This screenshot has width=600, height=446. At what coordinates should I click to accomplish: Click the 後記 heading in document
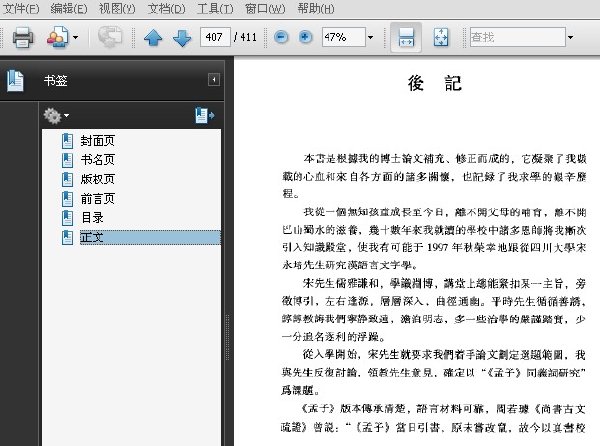[x=435, y=83]
